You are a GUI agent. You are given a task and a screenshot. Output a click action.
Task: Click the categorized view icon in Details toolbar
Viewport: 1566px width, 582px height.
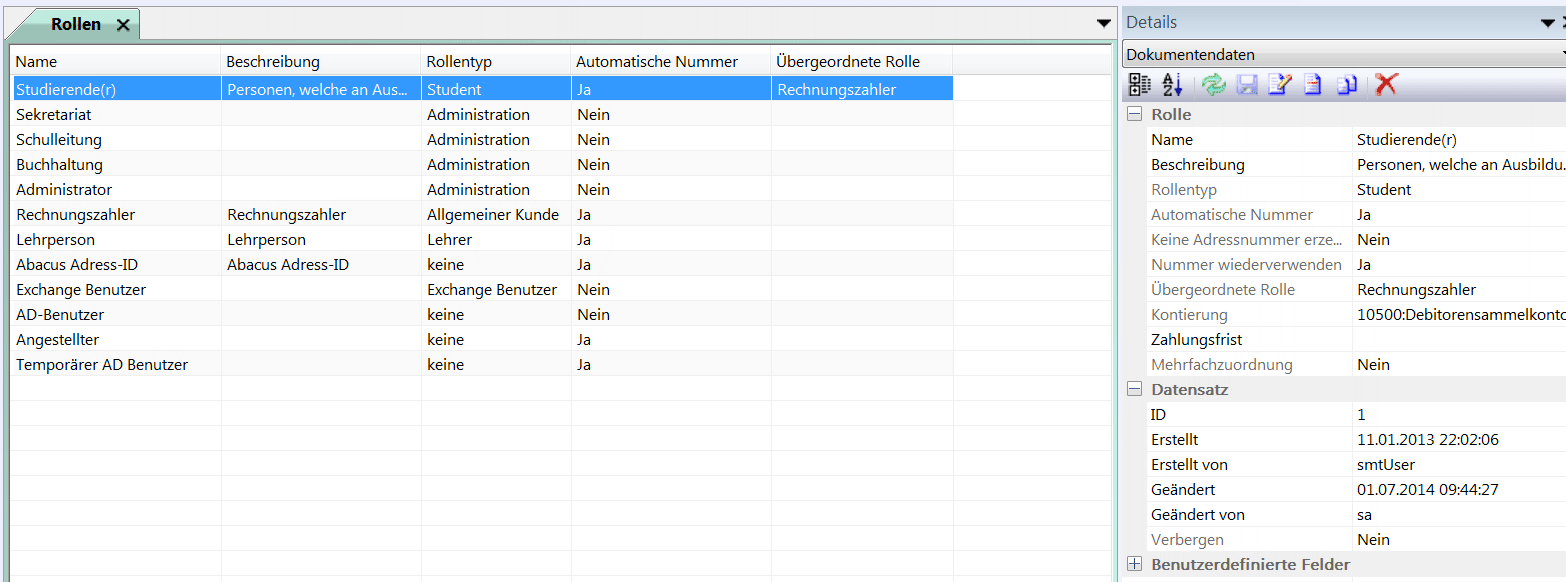click(1139, 85)
